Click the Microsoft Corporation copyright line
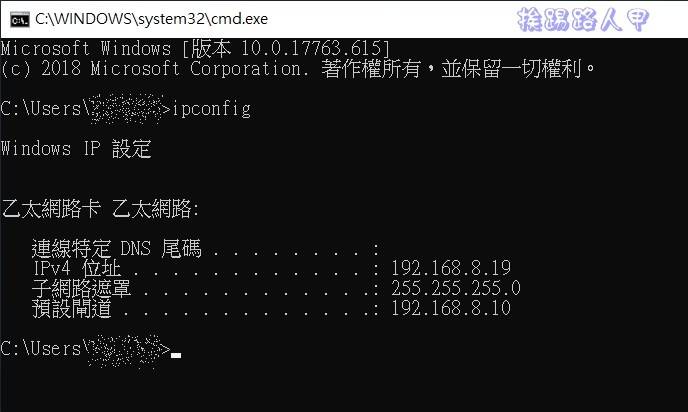Viewport: 688px width, 412px height. (x=297, y=69)
